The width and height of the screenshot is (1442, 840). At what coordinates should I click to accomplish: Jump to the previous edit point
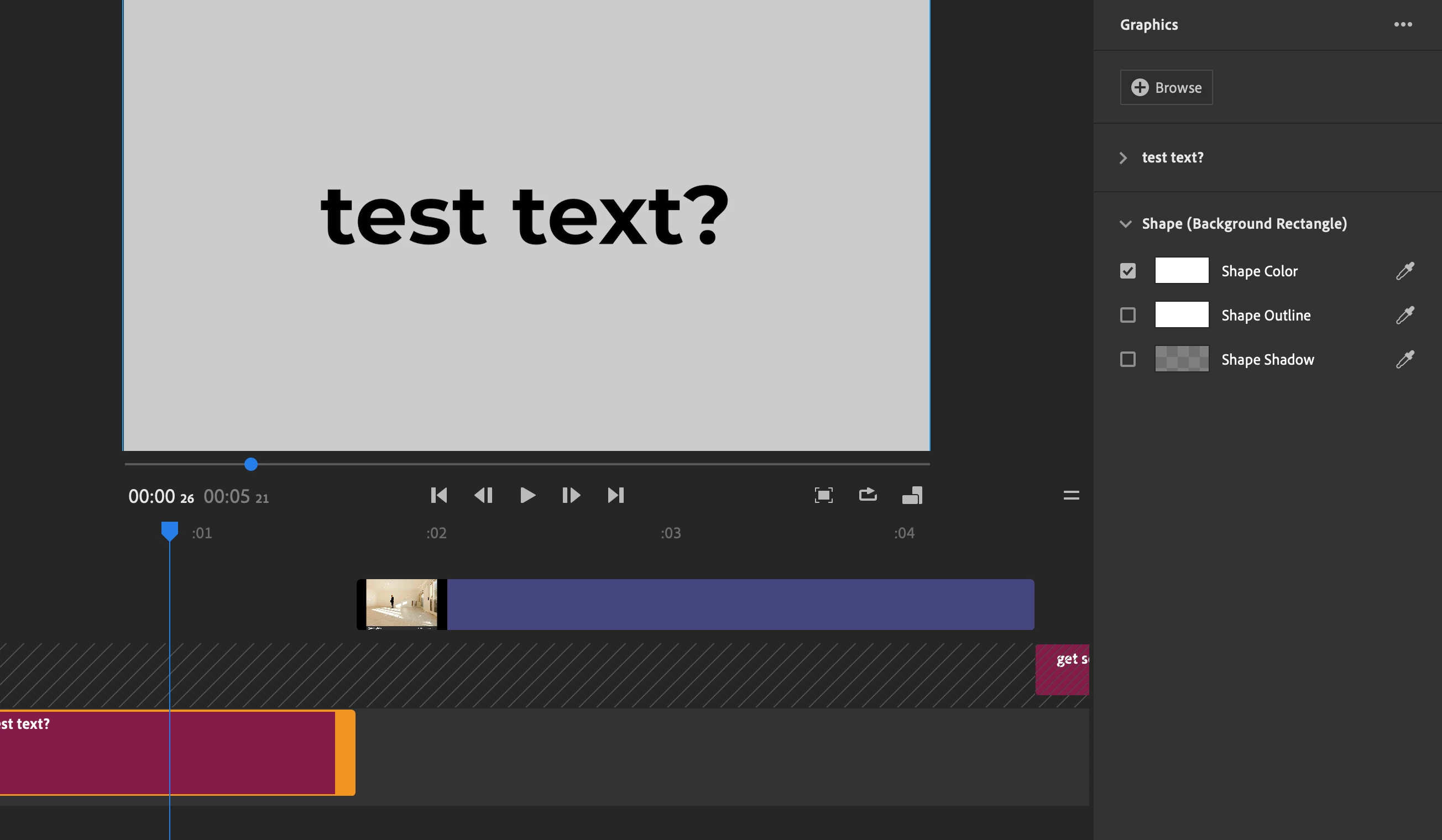[x=439, y=495]
